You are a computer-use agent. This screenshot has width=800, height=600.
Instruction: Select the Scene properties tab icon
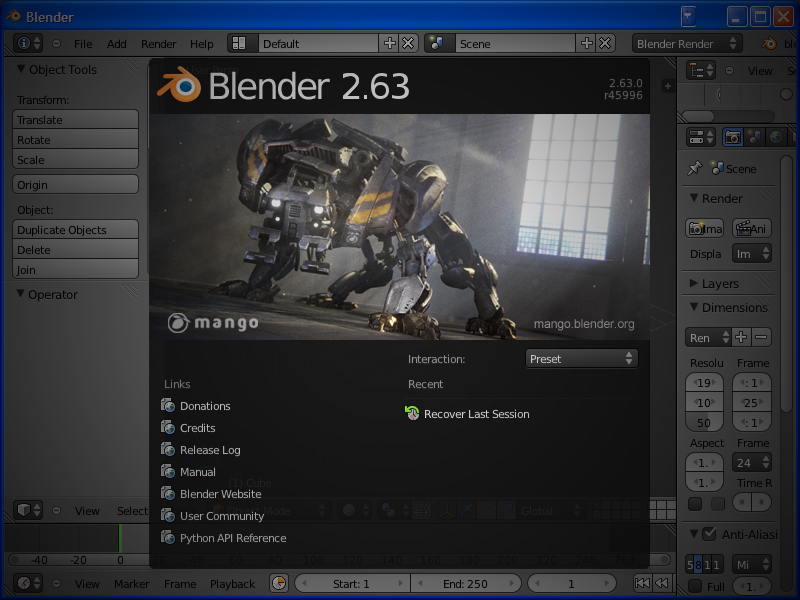[x=754, y=137]
